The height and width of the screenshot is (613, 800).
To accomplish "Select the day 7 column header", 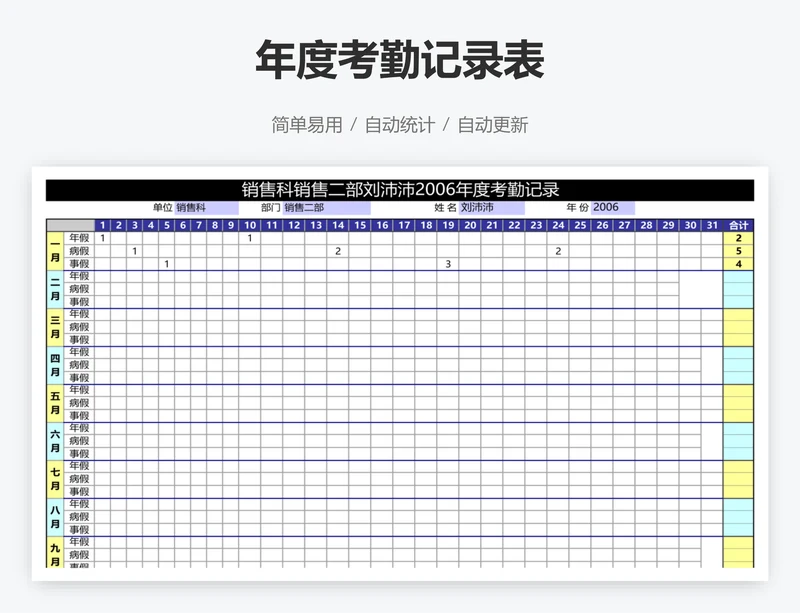I will click(198, 225).
